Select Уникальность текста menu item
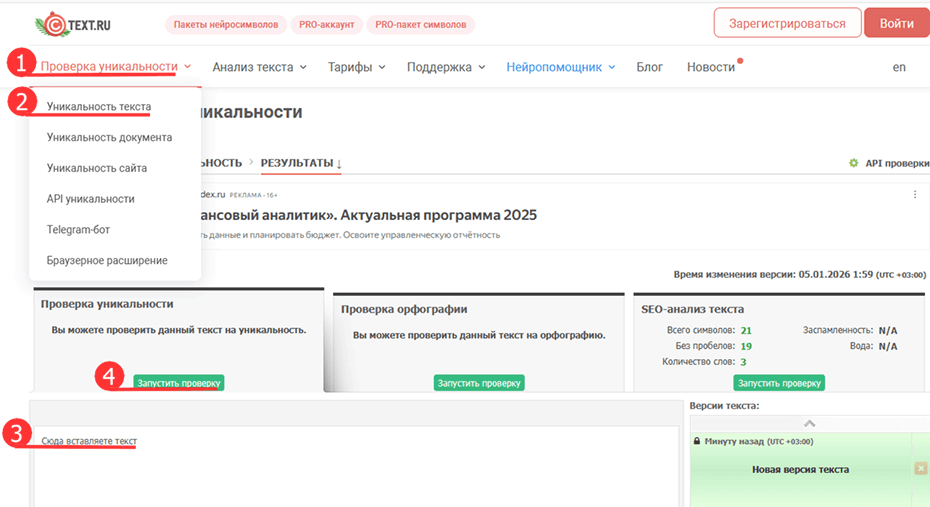930x507 pixels. [x=99, y=107]
